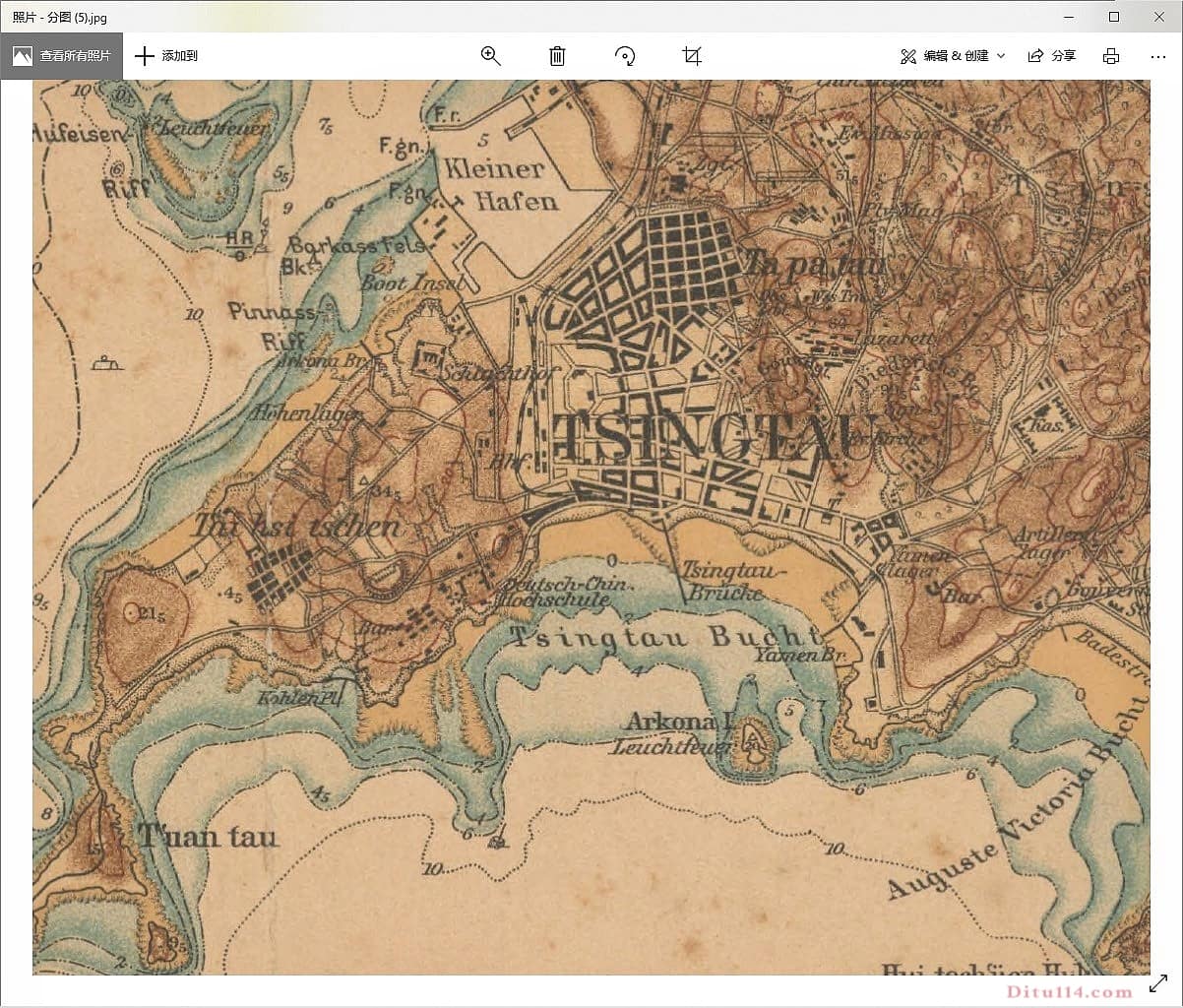Select the crop tool icon
Image resolution: width=1183 pixels, height=1008 pixels.
pos(692,56)
